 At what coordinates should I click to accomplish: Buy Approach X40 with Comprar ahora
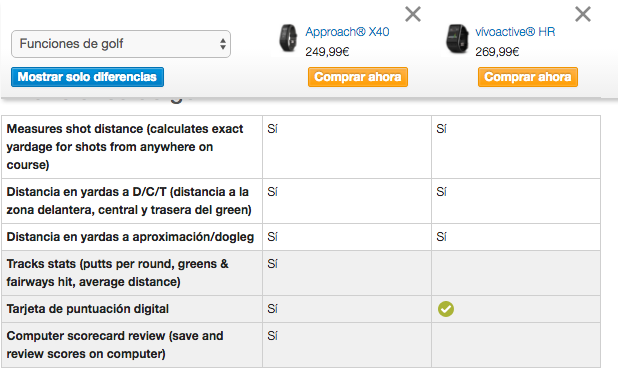pyautogui.click(x=358, y=77)
